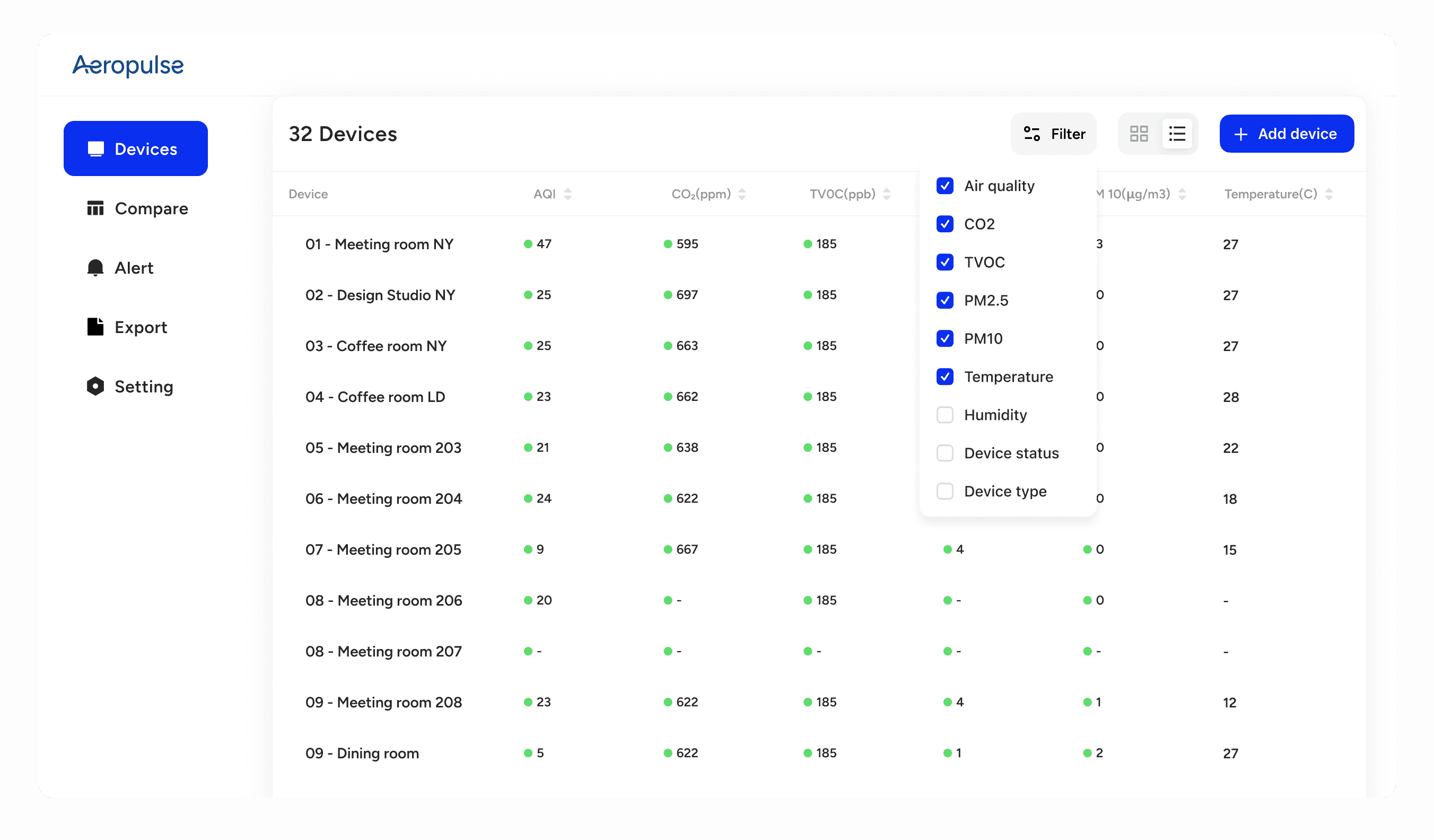
Task: Go to the Compare page
Action: tap(151, 208)
